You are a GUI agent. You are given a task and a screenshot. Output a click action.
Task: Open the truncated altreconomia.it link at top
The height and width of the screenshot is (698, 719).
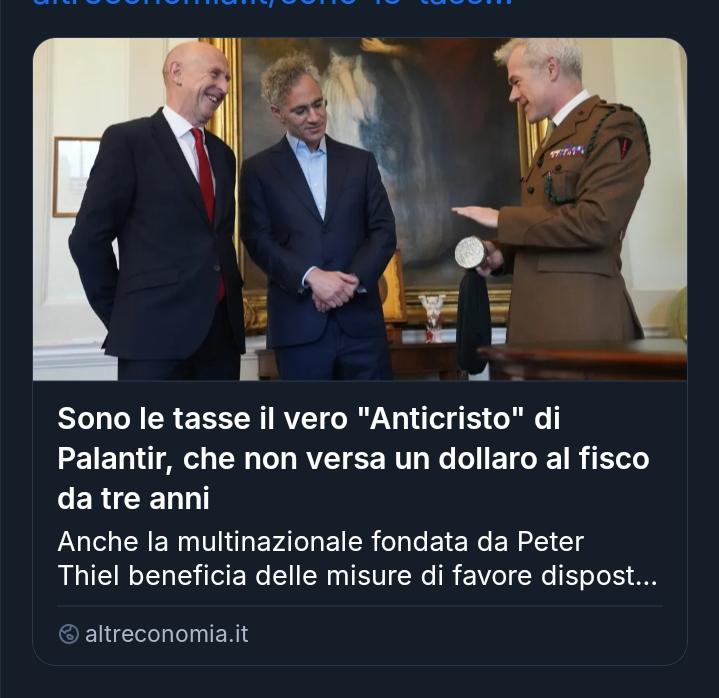[x=272, y=4]
